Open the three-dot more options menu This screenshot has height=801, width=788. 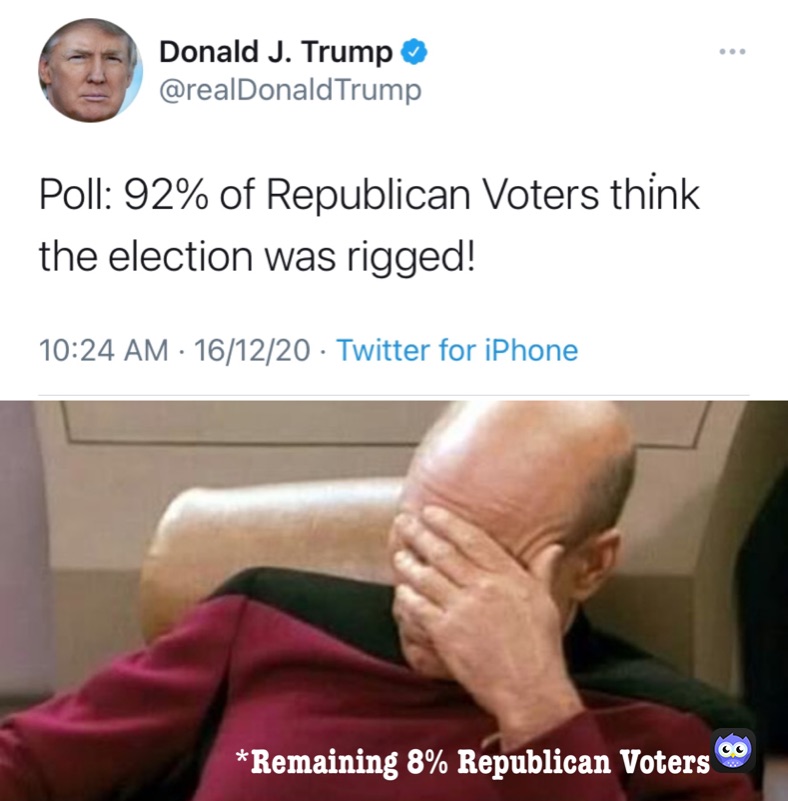click(x=732, y=51)
